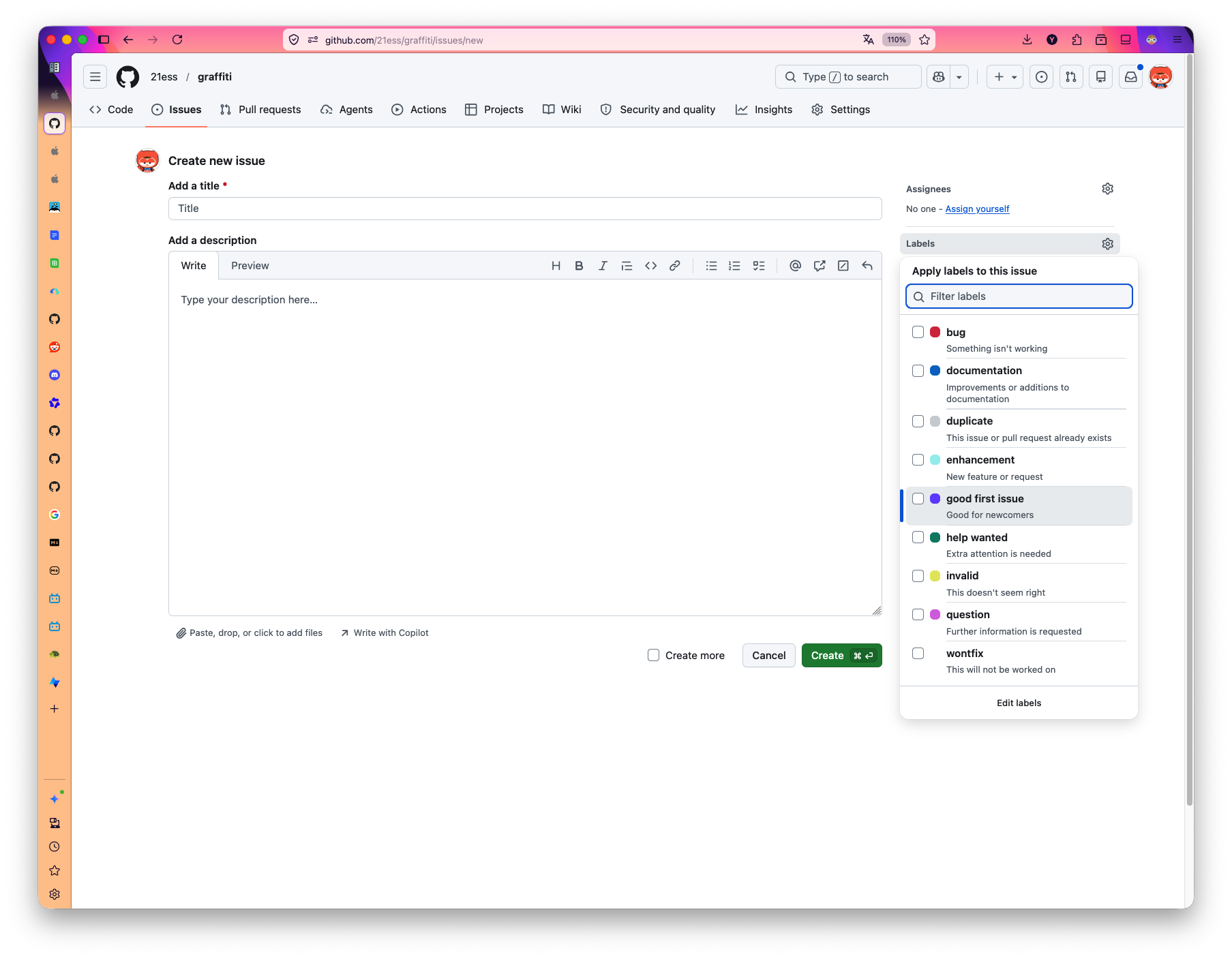Check the duplicate label
The height and width of the screenshot is (959, 1232).
(918, 421)
